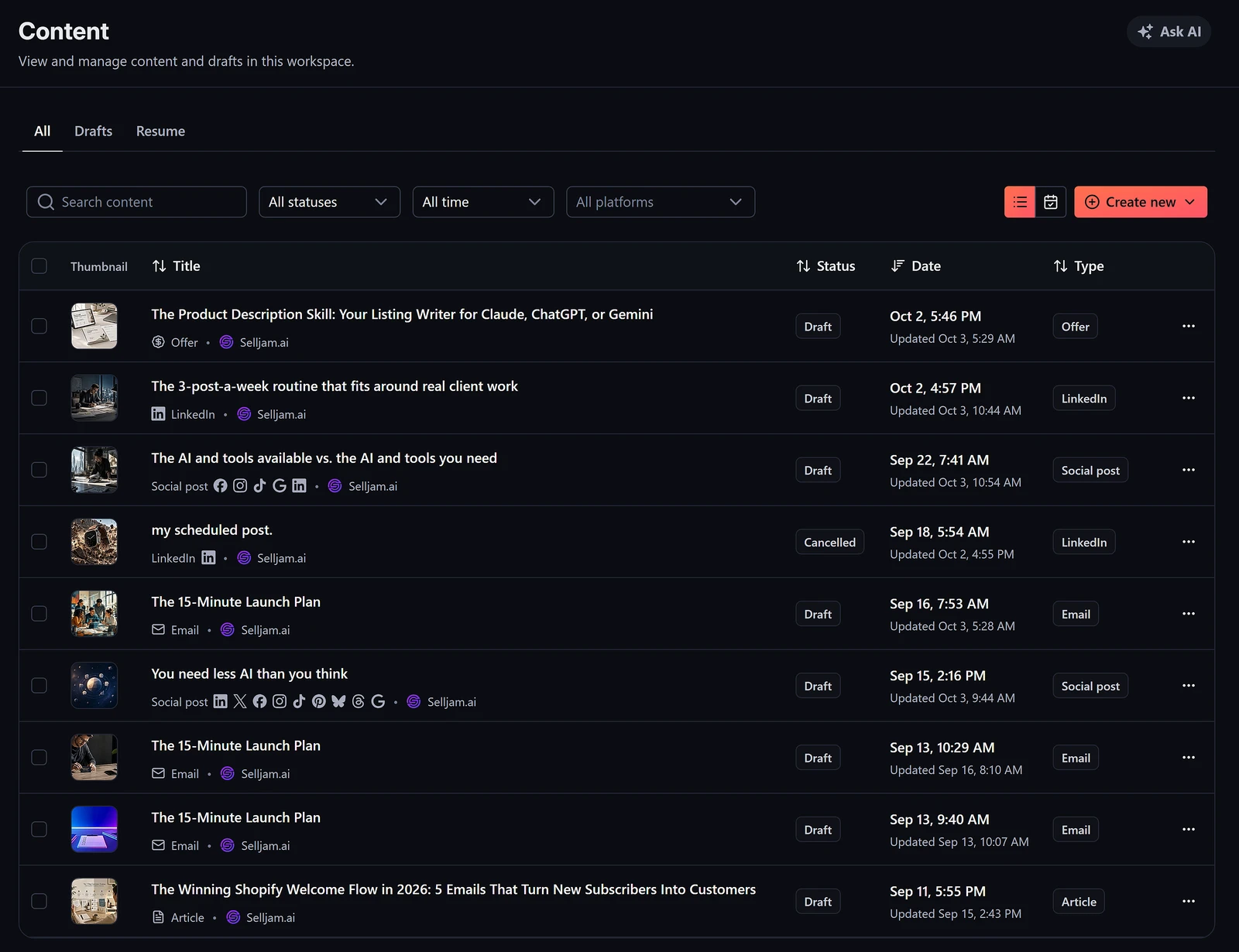Switch to calendar view
This screenshot has width=1239, height=952.
tap(1051, 202)
